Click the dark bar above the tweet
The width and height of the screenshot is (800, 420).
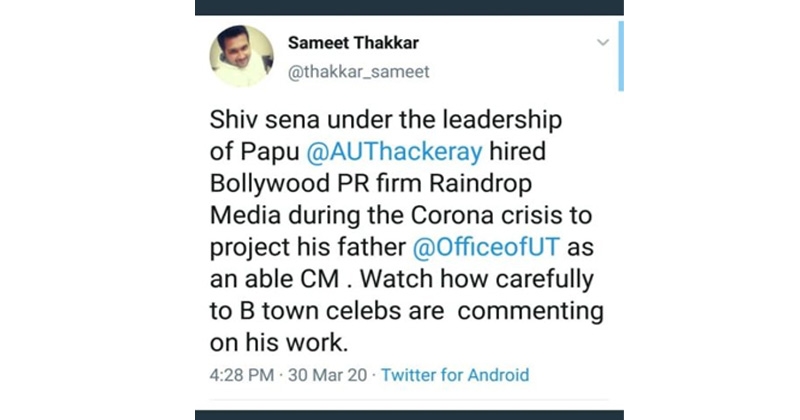(408, 7)
